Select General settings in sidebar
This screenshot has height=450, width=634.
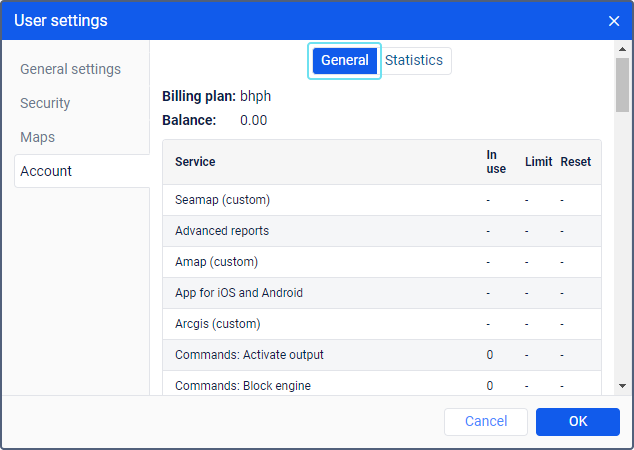71,69
